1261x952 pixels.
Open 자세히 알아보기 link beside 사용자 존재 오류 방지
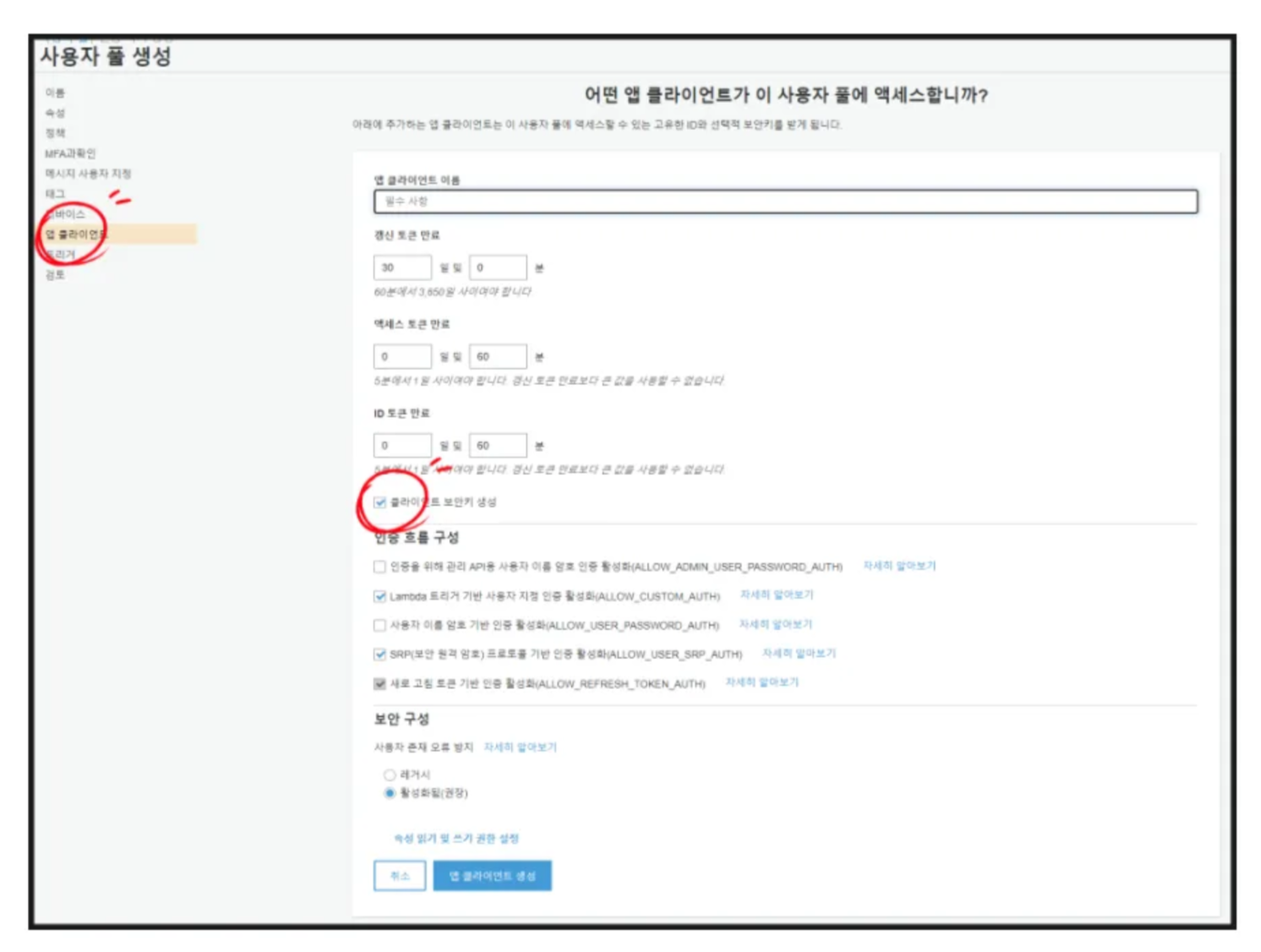[520, 747]
